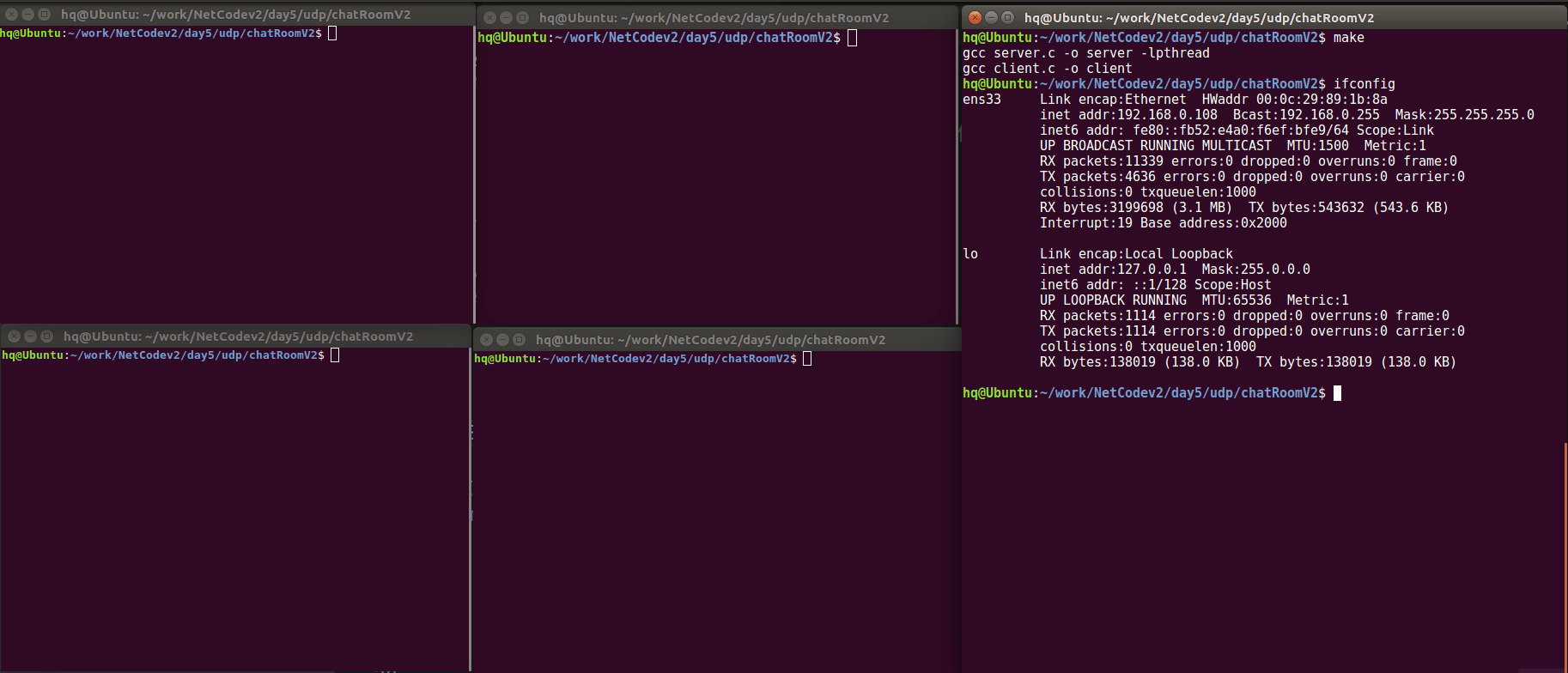Minimize the top-middle terminal window
This screenshot has height=673, width=1568.
[x=506, y=17]
